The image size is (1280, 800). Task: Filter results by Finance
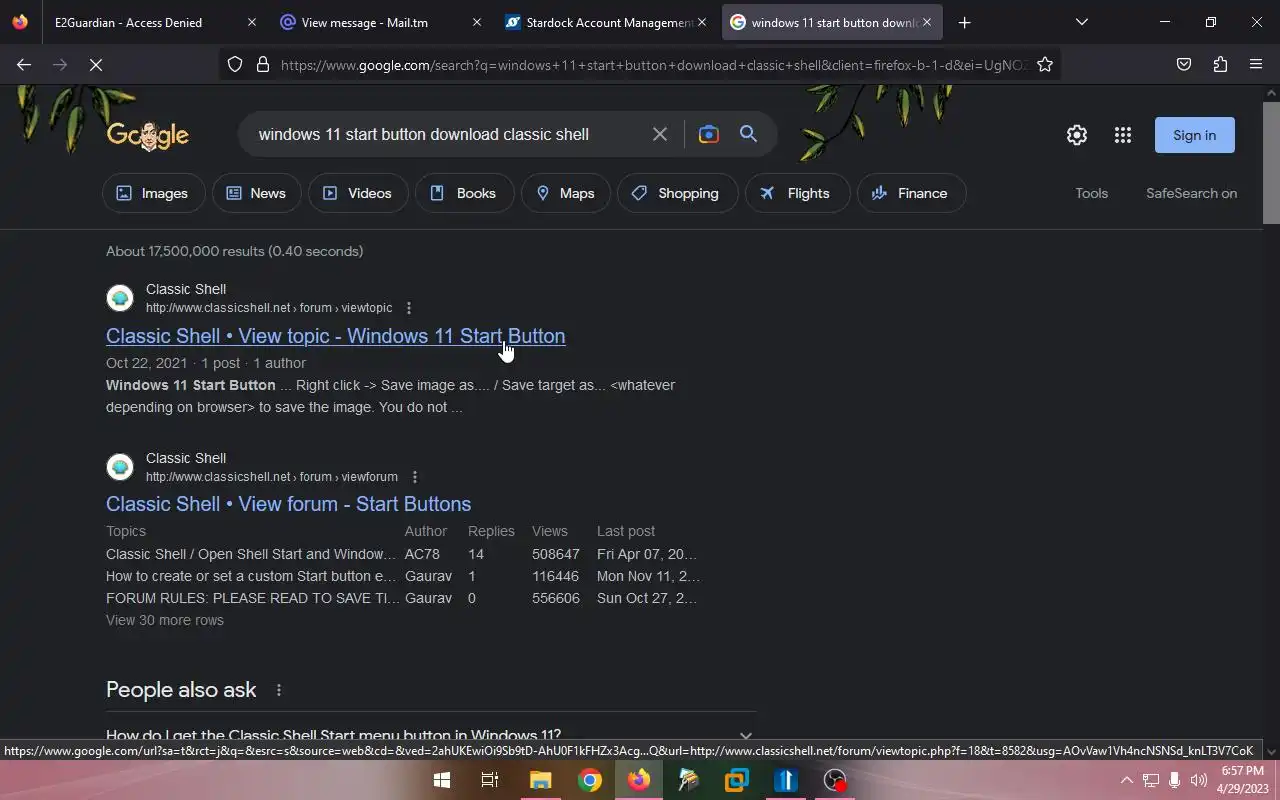[911, 193]
